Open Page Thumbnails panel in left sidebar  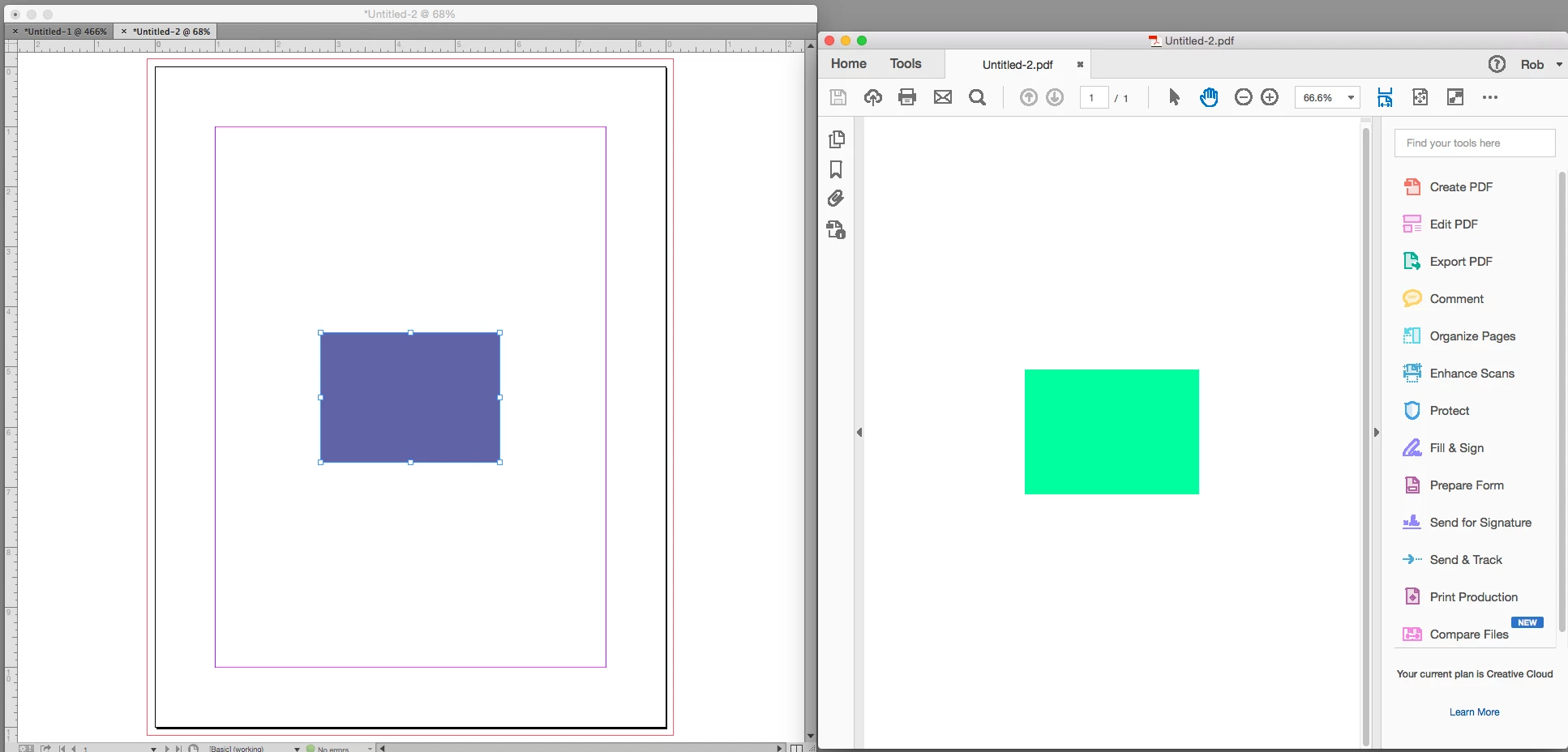(837, 139)
